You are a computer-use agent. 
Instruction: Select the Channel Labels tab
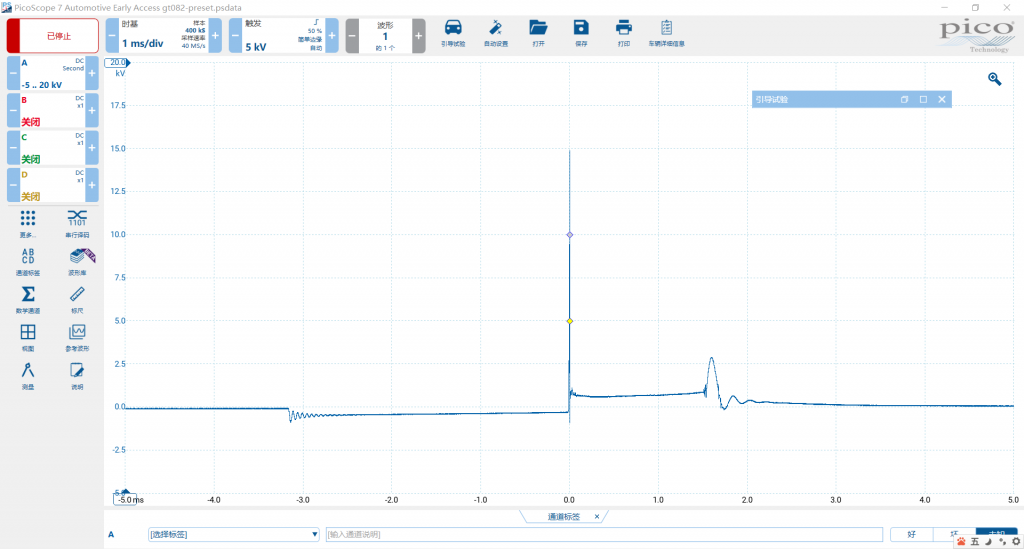[x=563, y=517]
